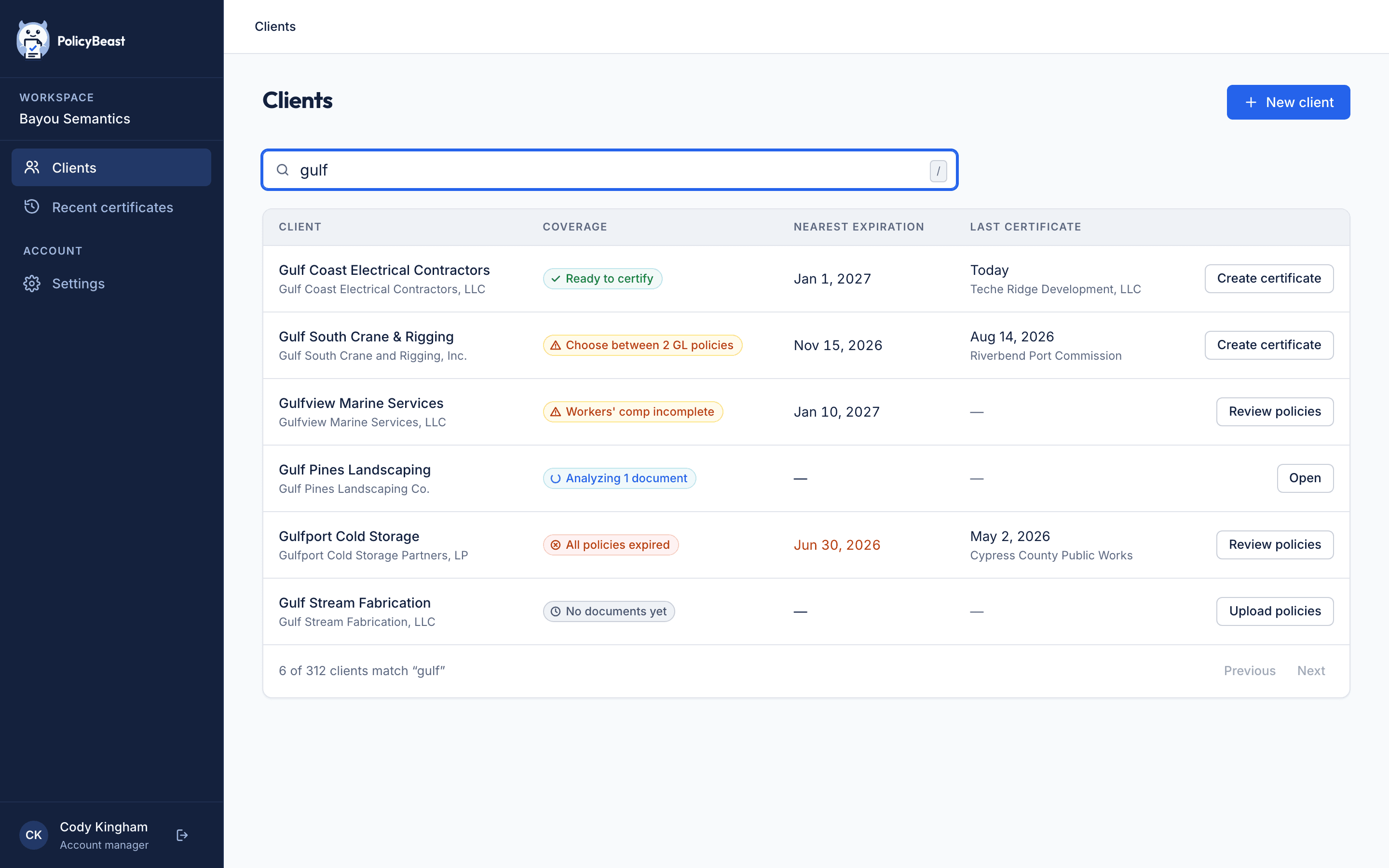Click the Coverage column header

click(x=574, y=227)
